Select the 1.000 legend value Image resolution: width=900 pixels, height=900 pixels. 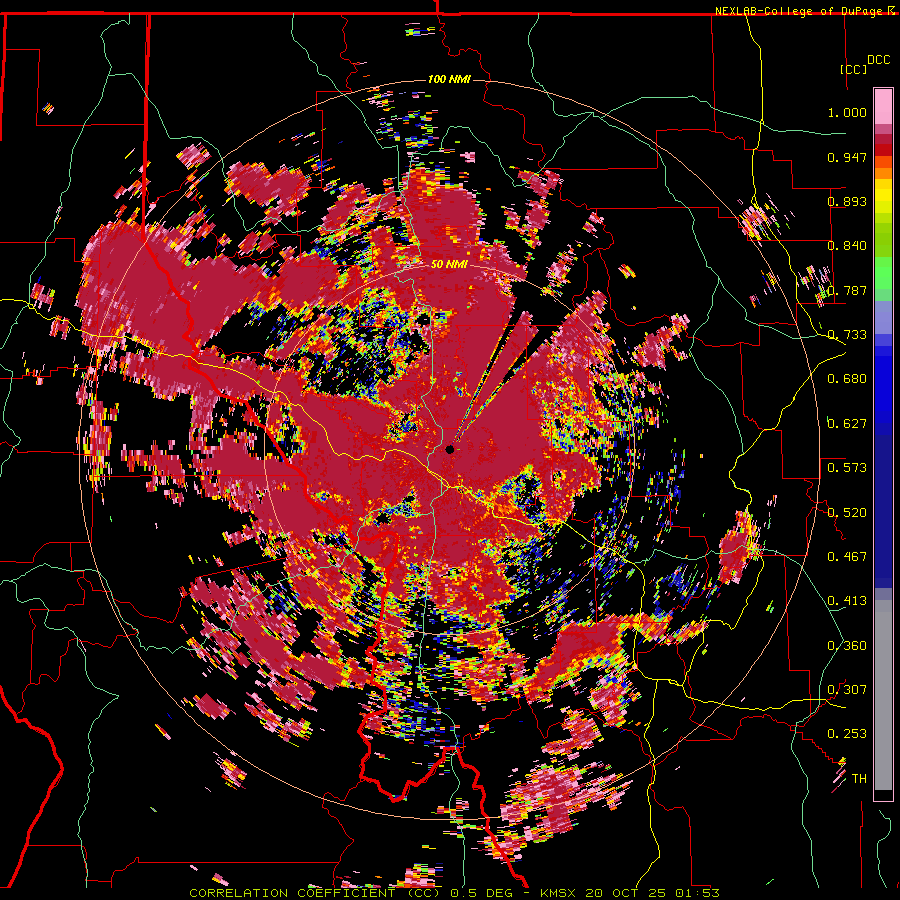click(847, 112)
